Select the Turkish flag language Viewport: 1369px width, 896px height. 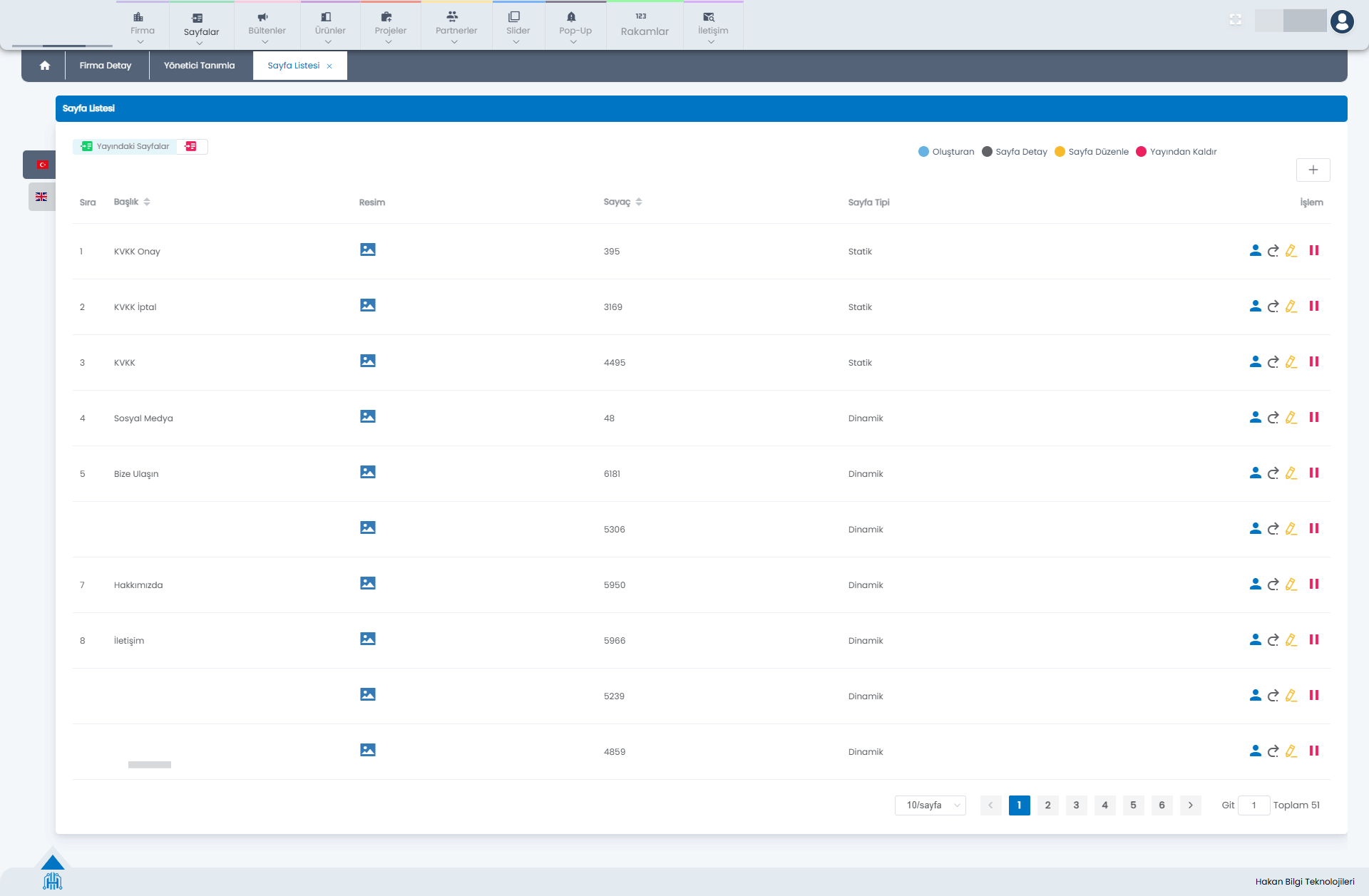pos(42,165)
